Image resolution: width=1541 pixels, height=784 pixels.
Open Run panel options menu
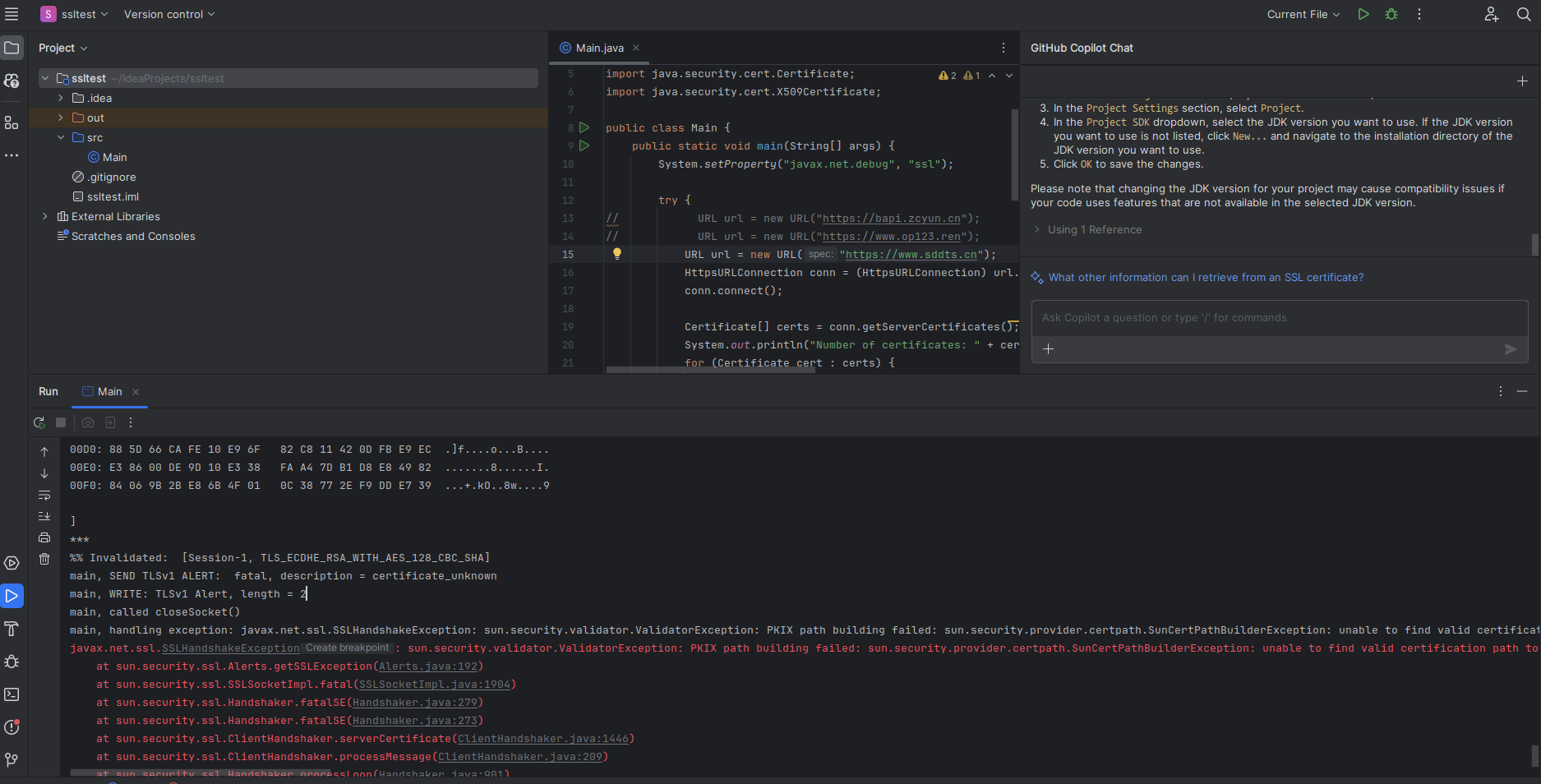(1501, 391)
